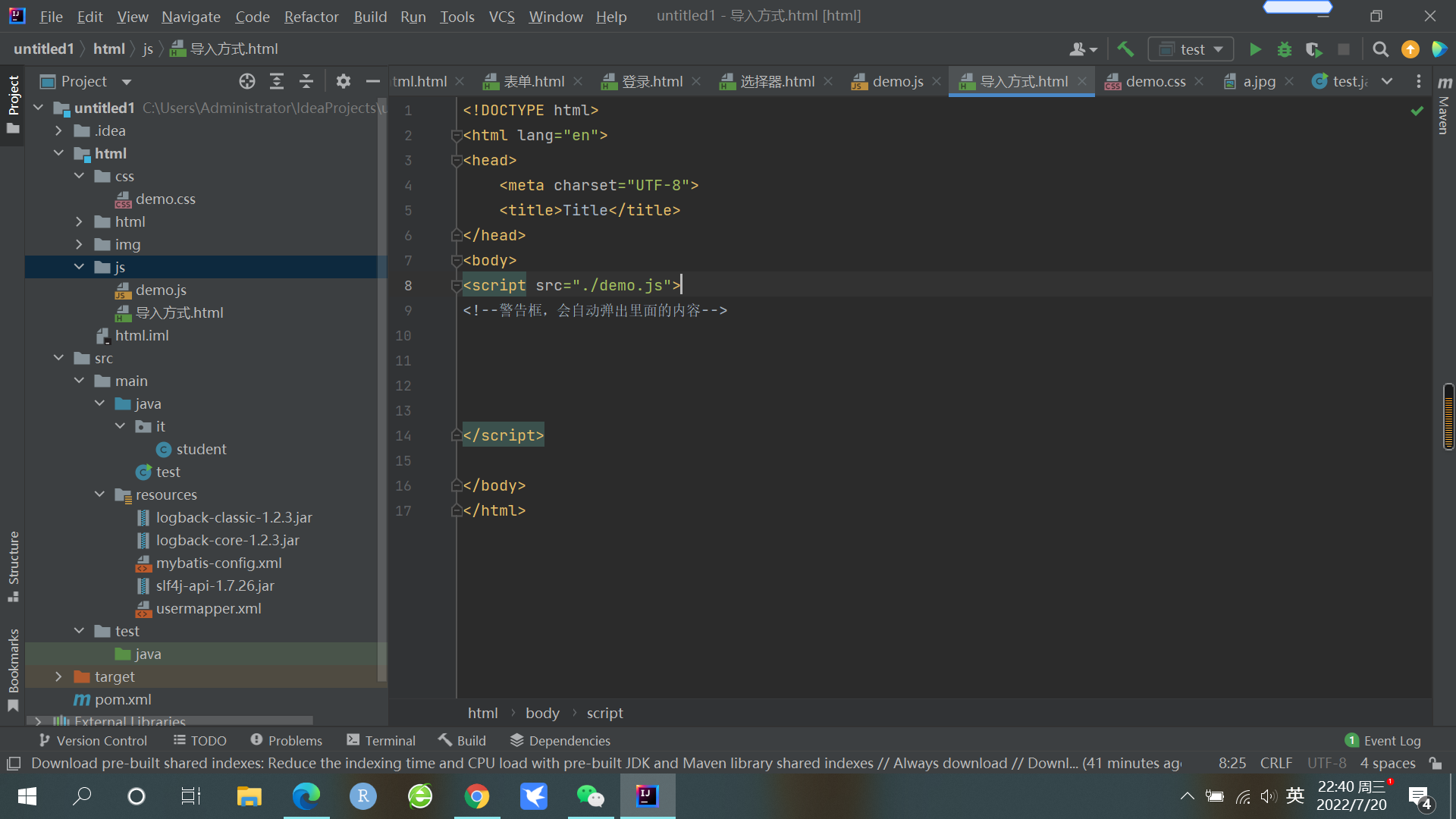Switch to the demo.css tab
Image resolution: width=1456 pixels, height=819 pixels.
pos(1155,82)
